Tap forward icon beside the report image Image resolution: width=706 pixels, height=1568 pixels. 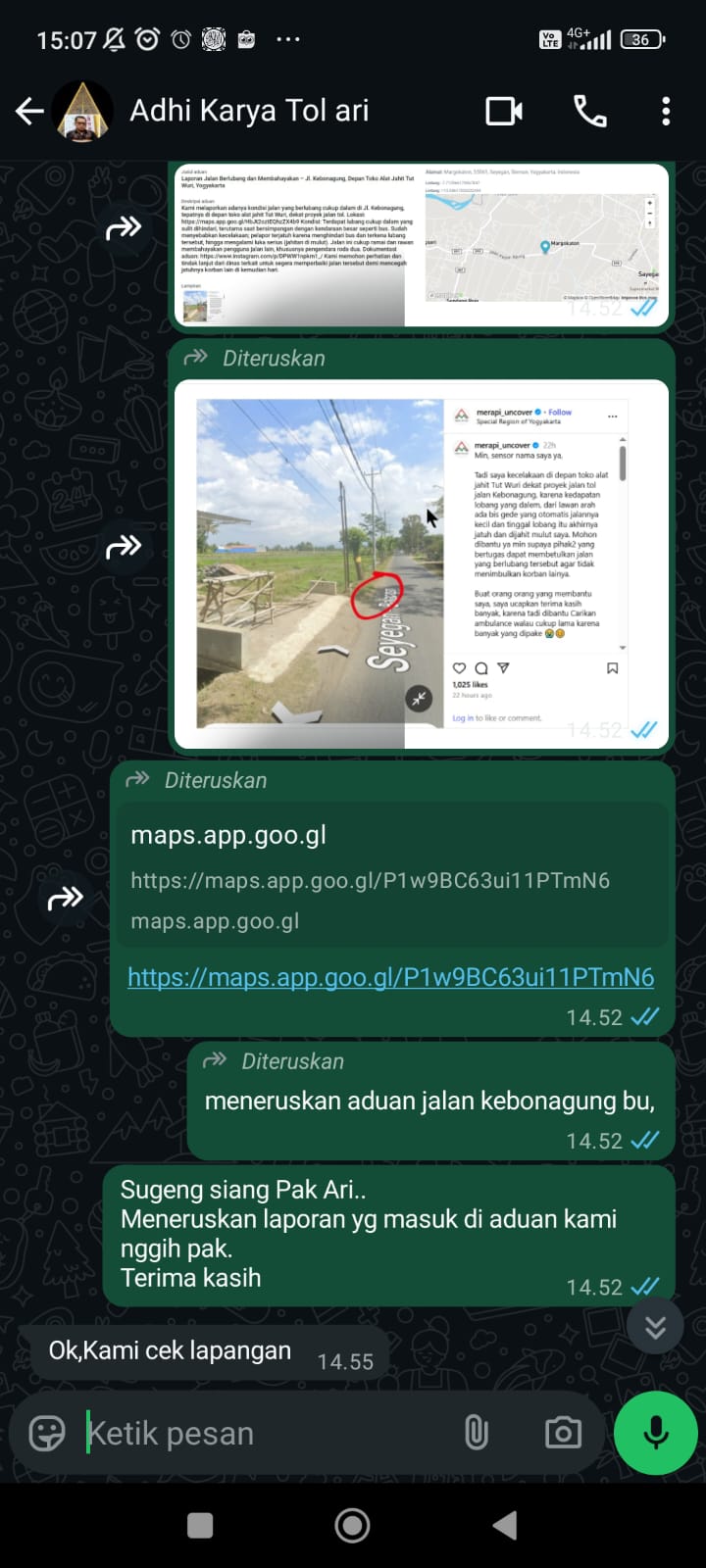124,229
